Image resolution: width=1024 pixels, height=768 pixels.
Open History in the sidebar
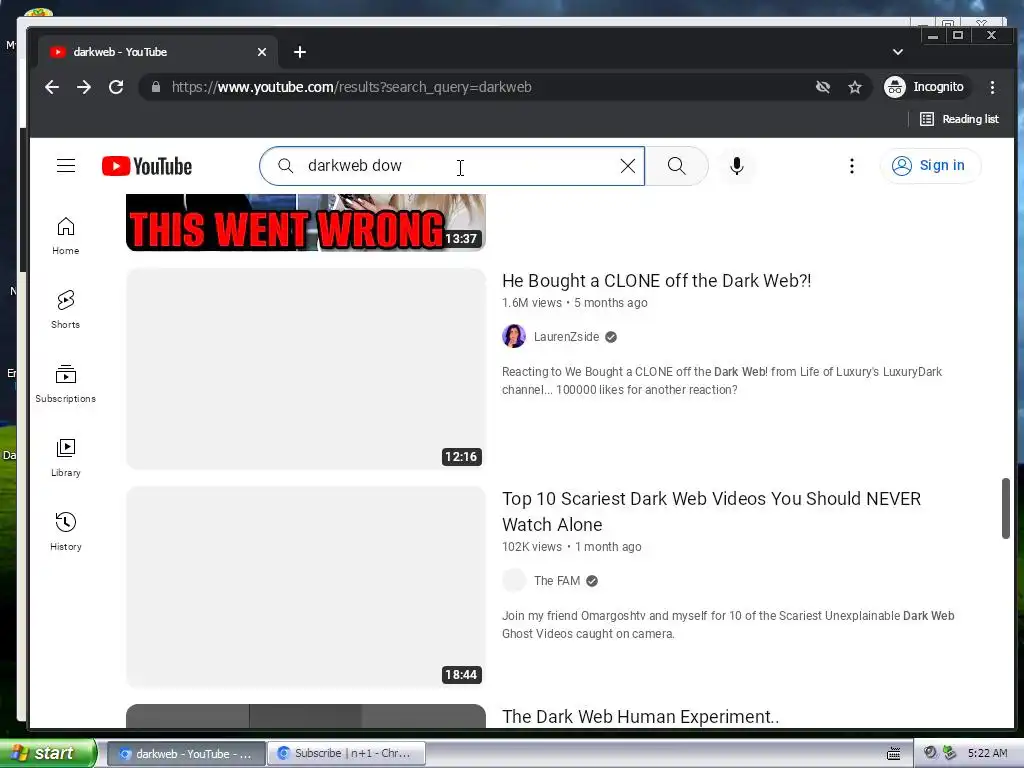[66, 532]
